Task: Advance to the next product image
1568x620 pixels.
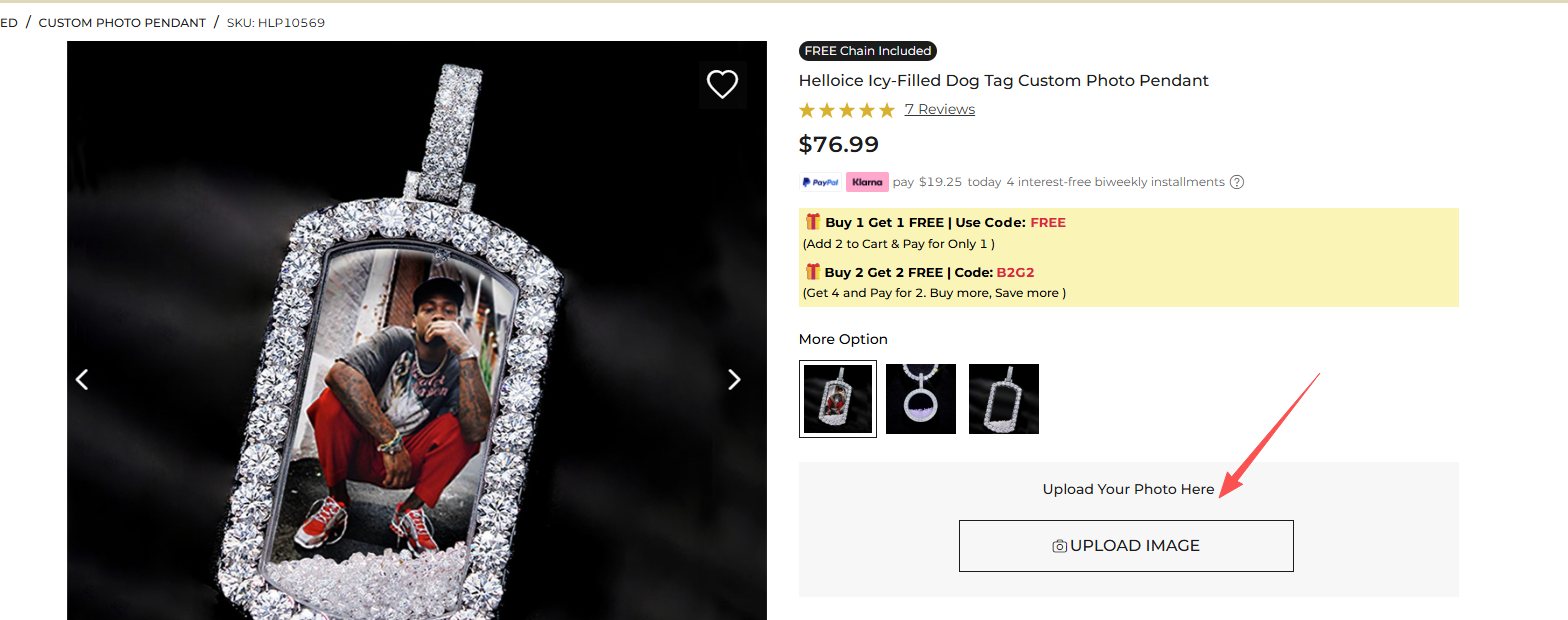Action: pos(734,379)
